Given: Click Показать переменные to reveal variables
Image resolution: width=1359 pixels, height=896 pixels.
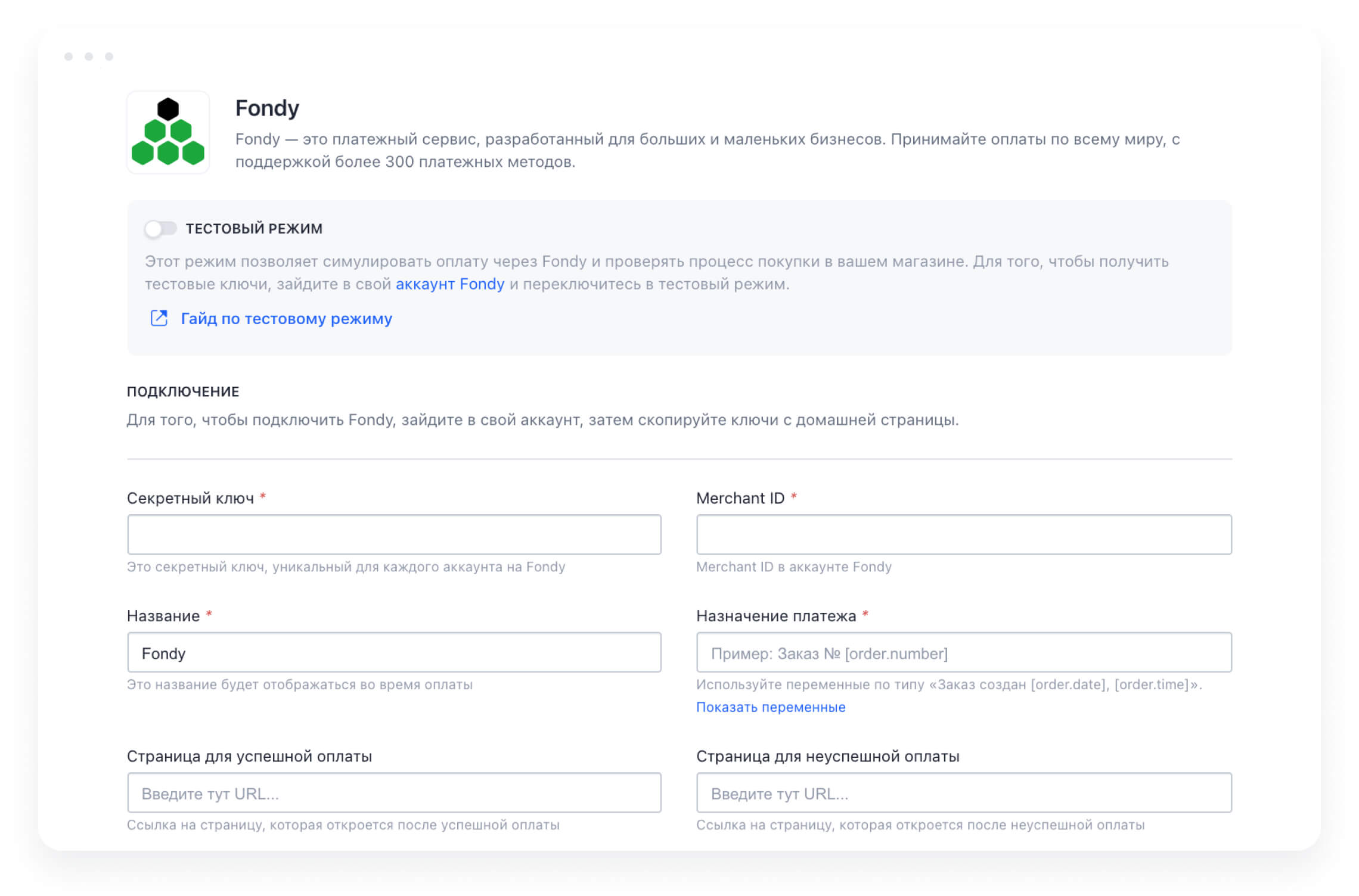Looking at the screenshot, I should (771, 707).
